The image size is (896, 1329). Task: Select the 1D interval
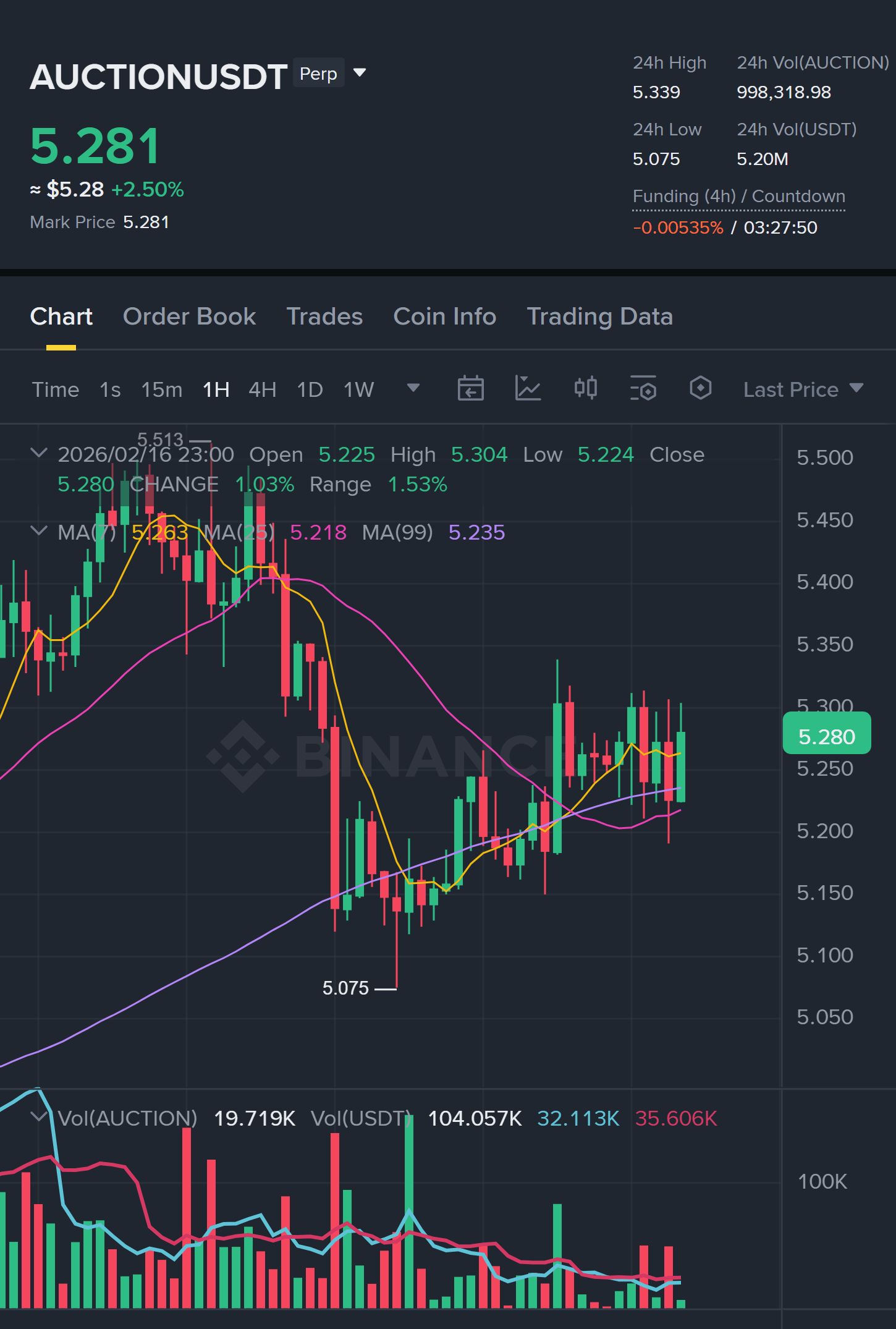[x=310, y=389]
